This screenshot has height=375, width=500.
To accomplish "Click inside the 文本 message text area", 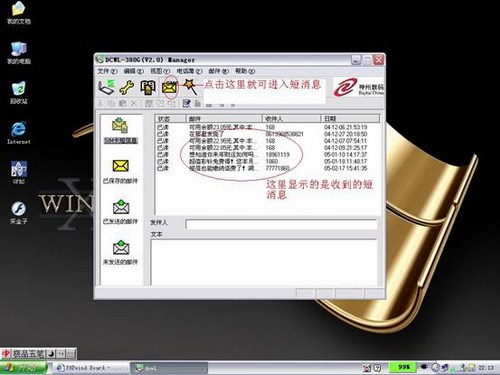I will point(264,262).
